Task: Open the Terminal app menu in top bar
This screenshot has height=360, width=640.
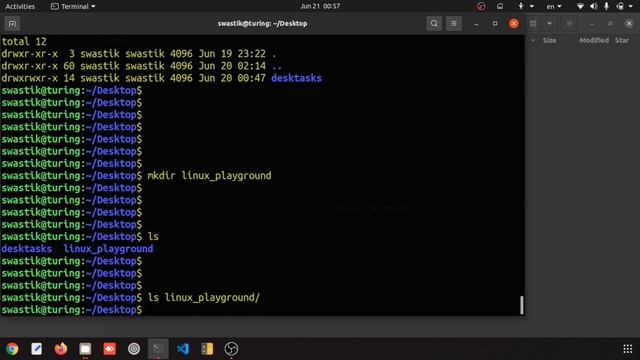Action: pyautogui.click(x=73, y=6)
